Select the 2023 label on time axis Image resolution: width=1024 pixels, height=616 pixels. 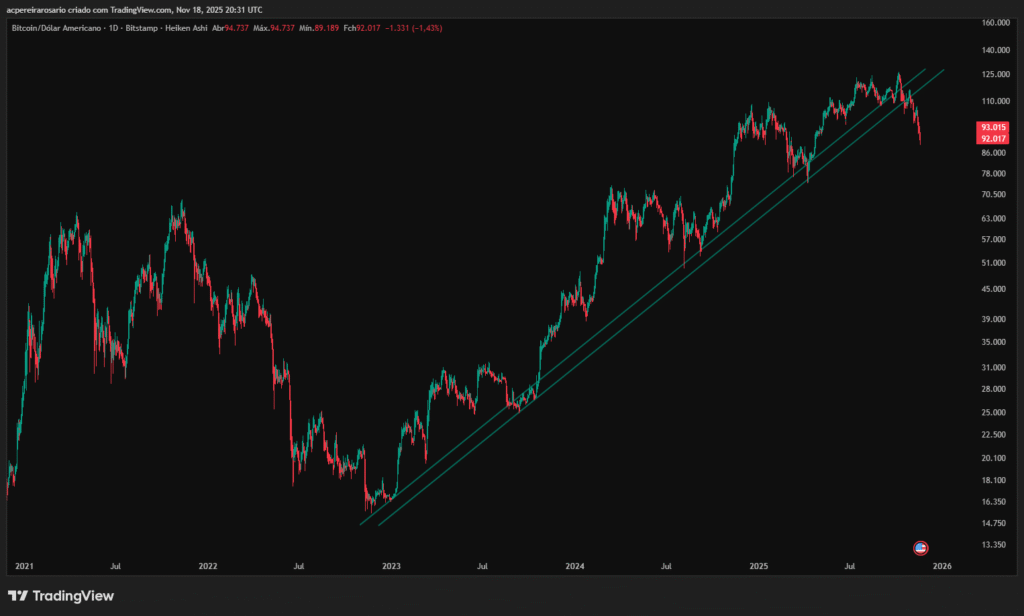coord(391,566)
